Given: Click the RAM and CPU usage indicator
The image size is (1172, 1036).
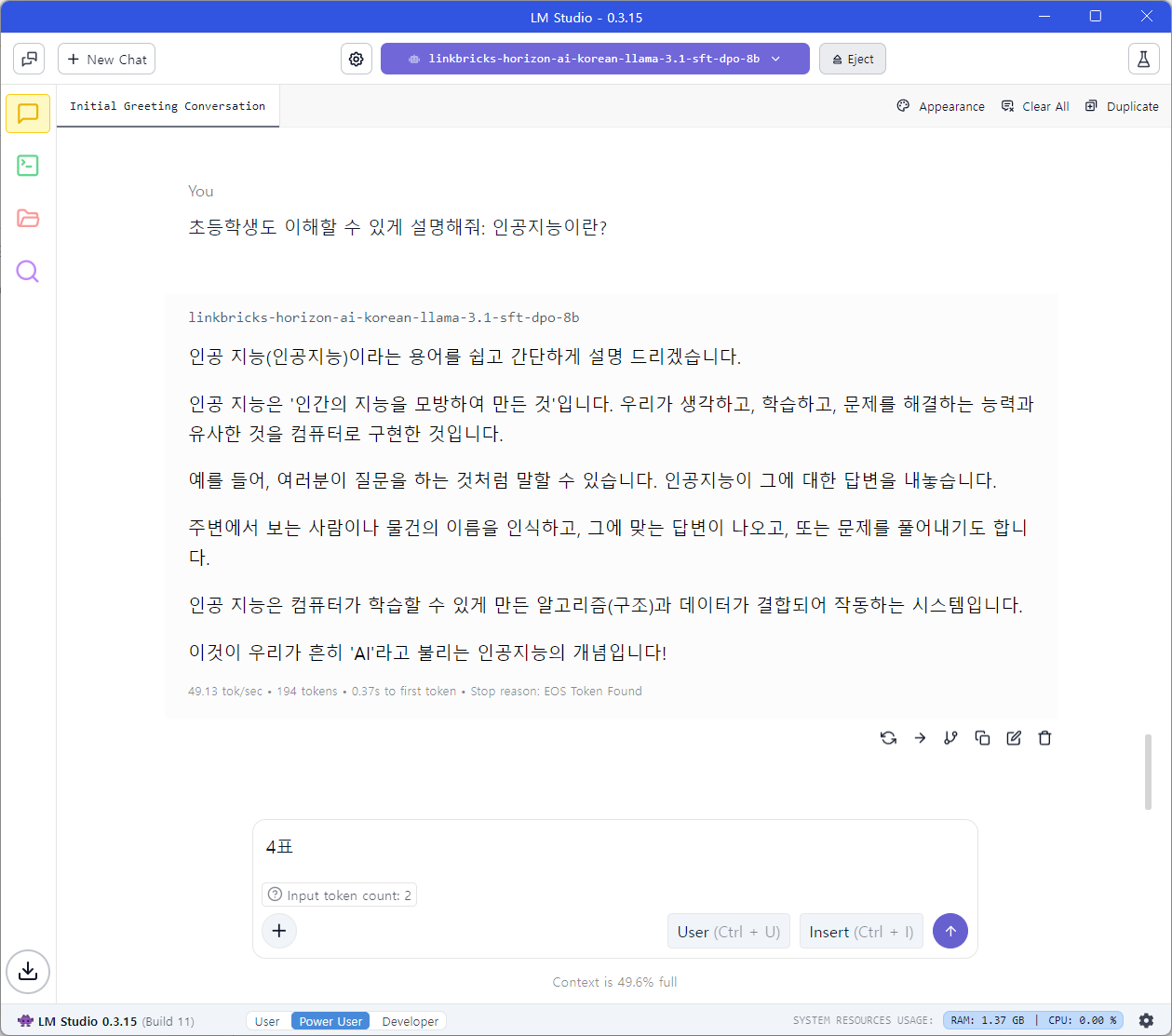Looking at the screenshot, I should point(1033,1020).
